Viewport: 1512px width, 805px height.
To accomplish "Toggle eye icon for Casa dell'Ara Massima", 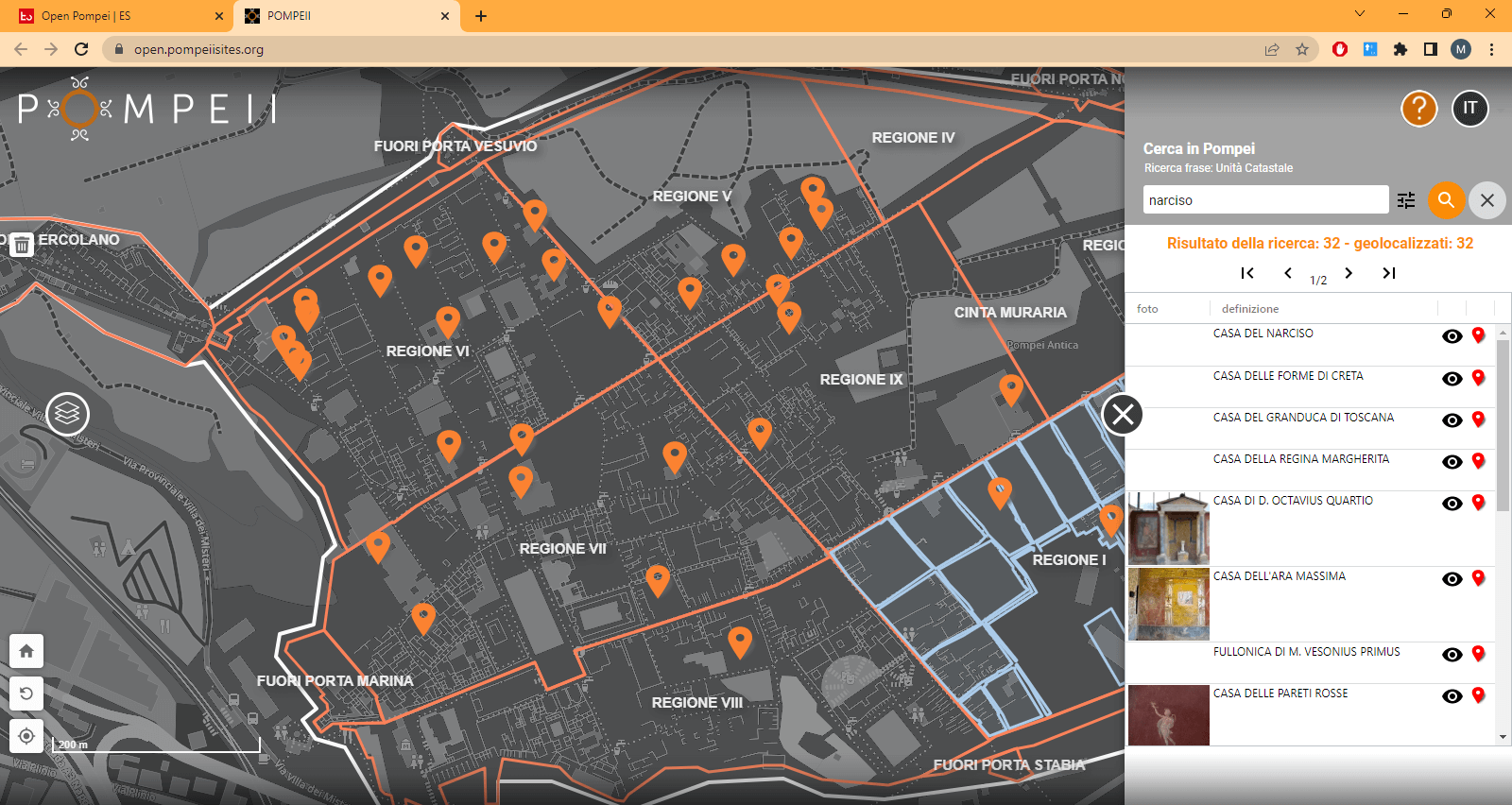I will tap(1452, 579).
